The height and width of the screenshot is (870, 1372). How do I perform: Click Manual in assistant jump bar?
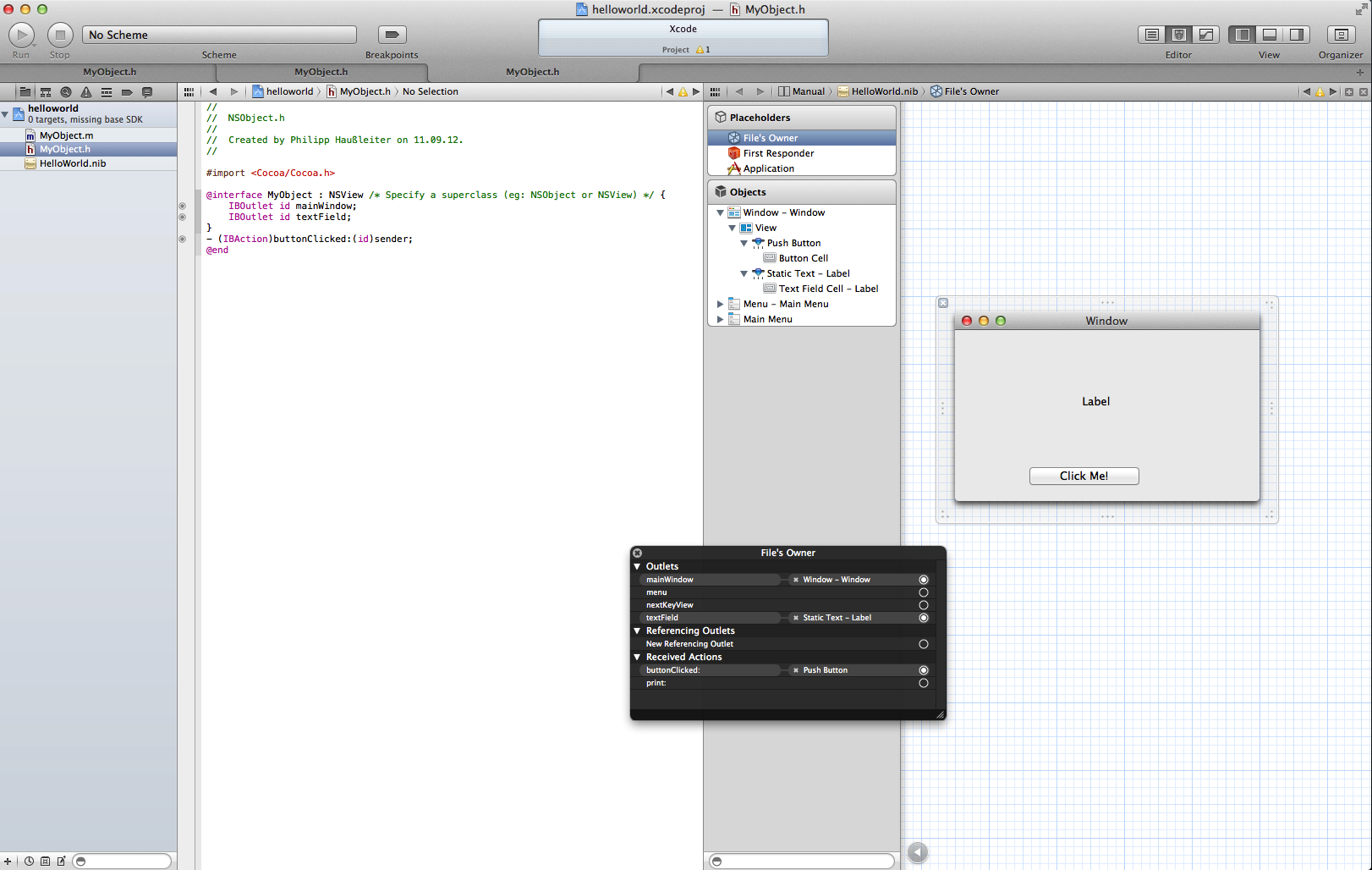[x=801, y=91]
